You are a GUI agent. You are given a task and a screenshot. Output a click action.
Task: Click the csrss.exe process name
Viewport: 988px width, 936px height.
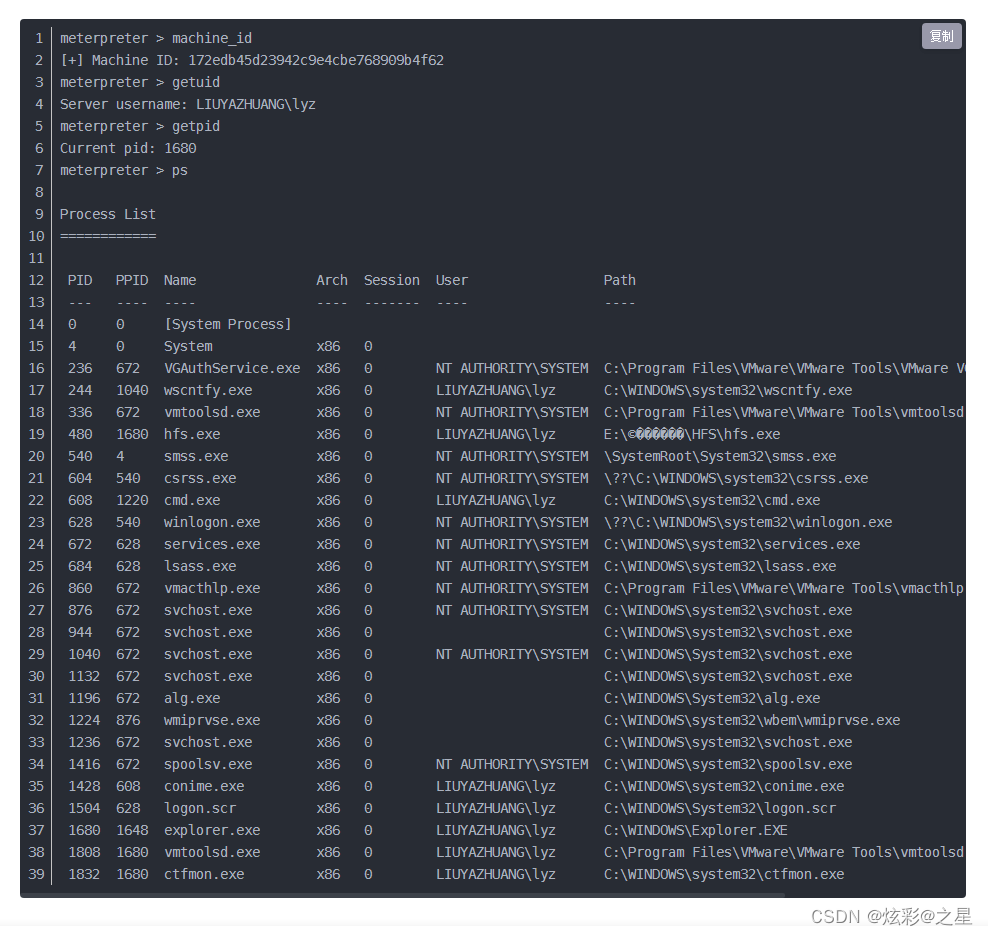[200, 478]
